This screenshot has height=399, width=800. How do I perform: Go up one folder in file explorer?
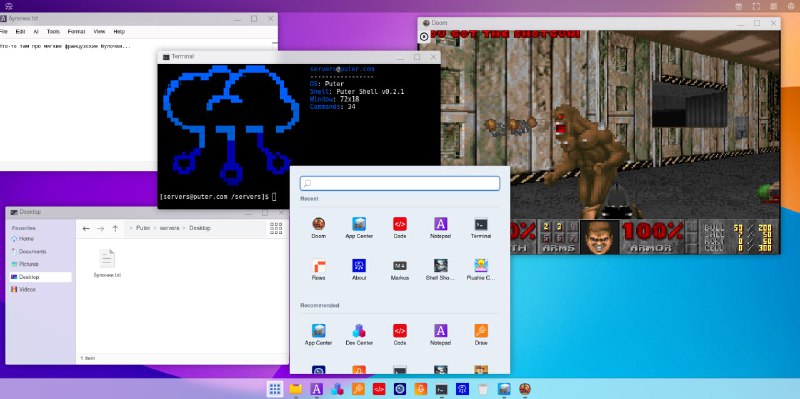tap(115, 229)
